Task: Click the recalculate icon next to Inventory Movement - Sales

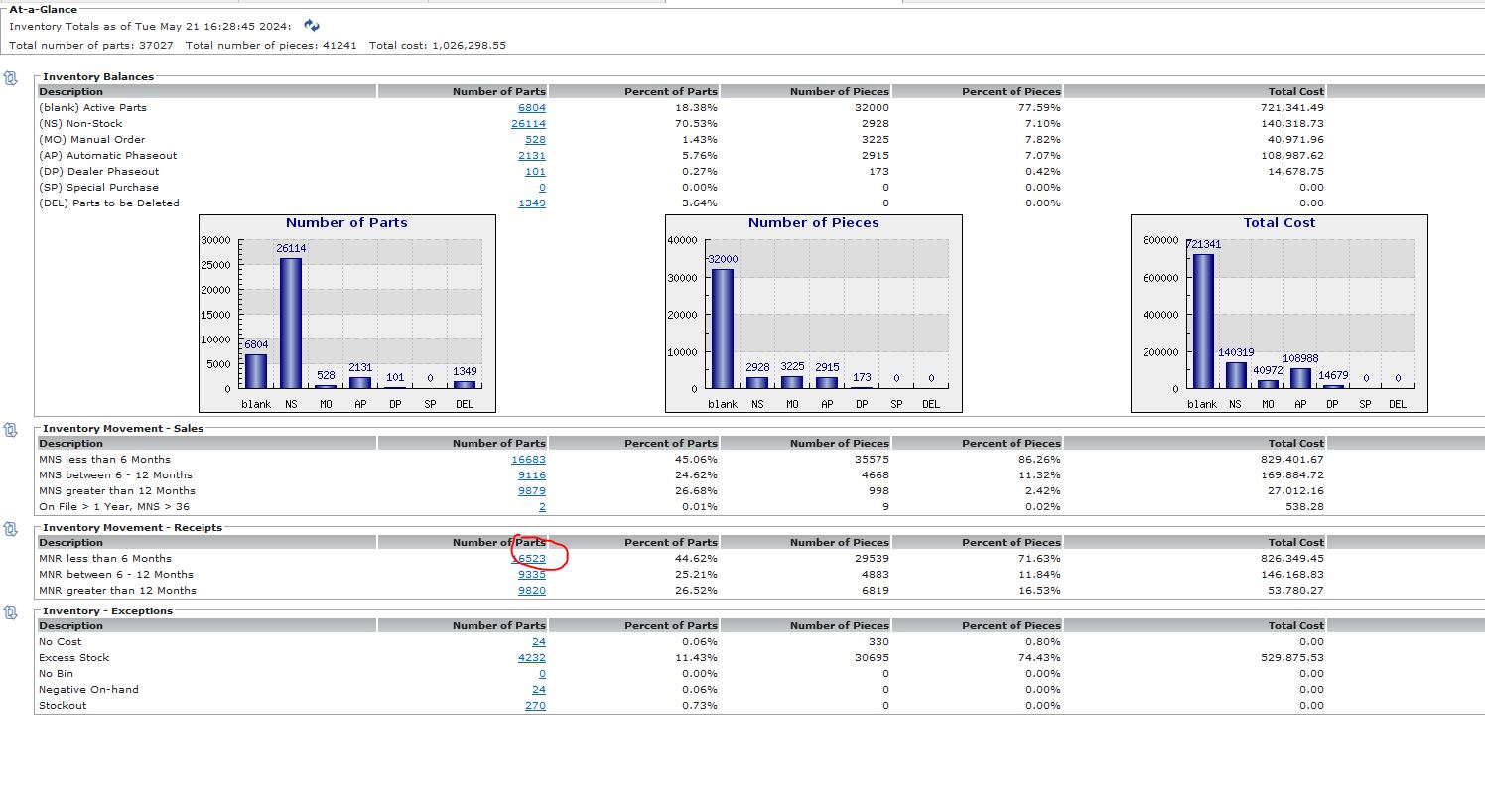Action: (11, 431)
